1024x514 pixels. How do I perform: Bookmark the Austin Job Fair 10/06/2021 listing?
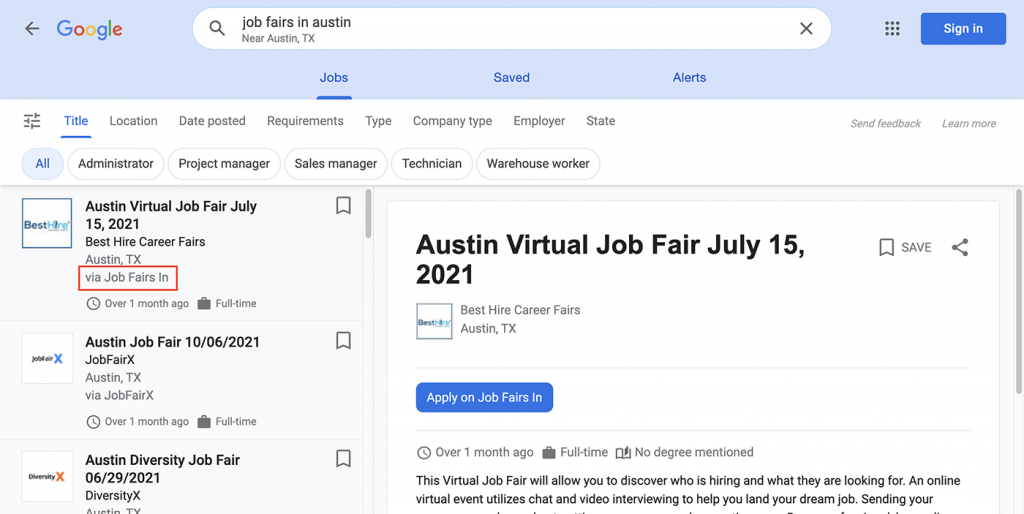(344, 340)
